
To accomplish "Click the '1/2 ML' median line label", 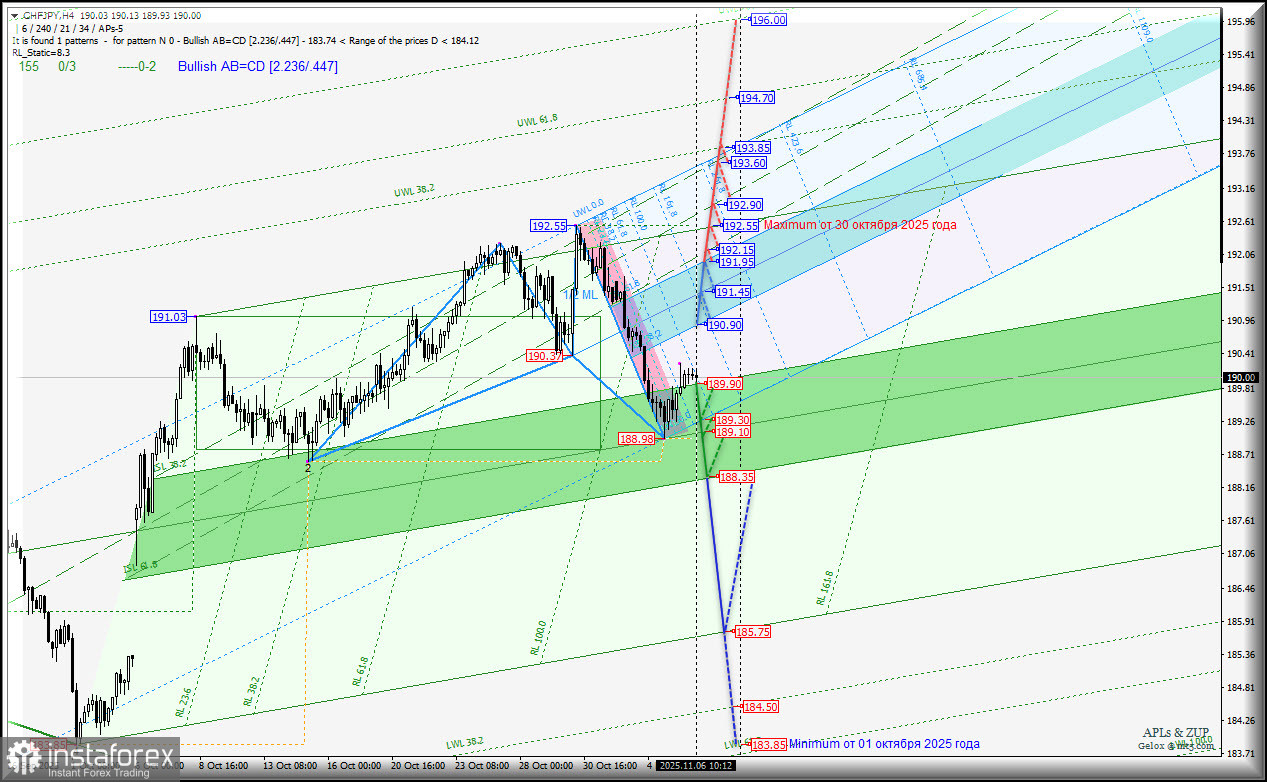I will coord(580,295).
